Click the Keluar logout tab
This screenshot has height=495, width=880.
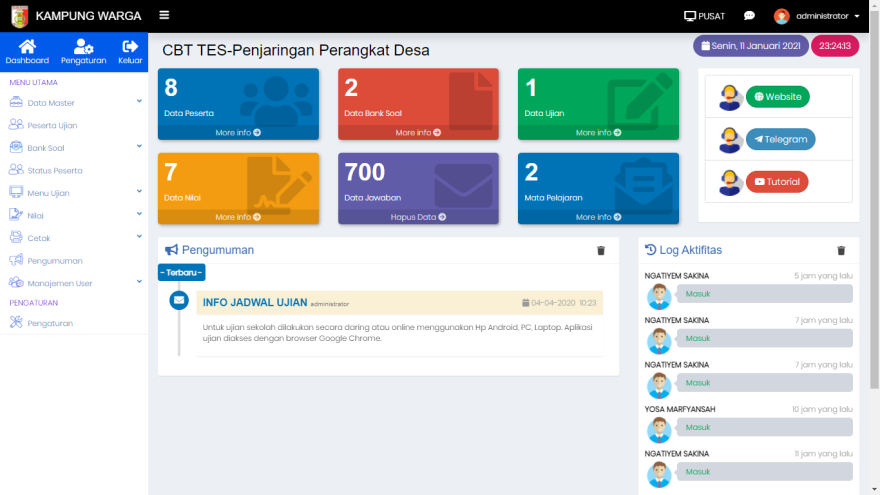pyautogui.click(x=130, y=52)
